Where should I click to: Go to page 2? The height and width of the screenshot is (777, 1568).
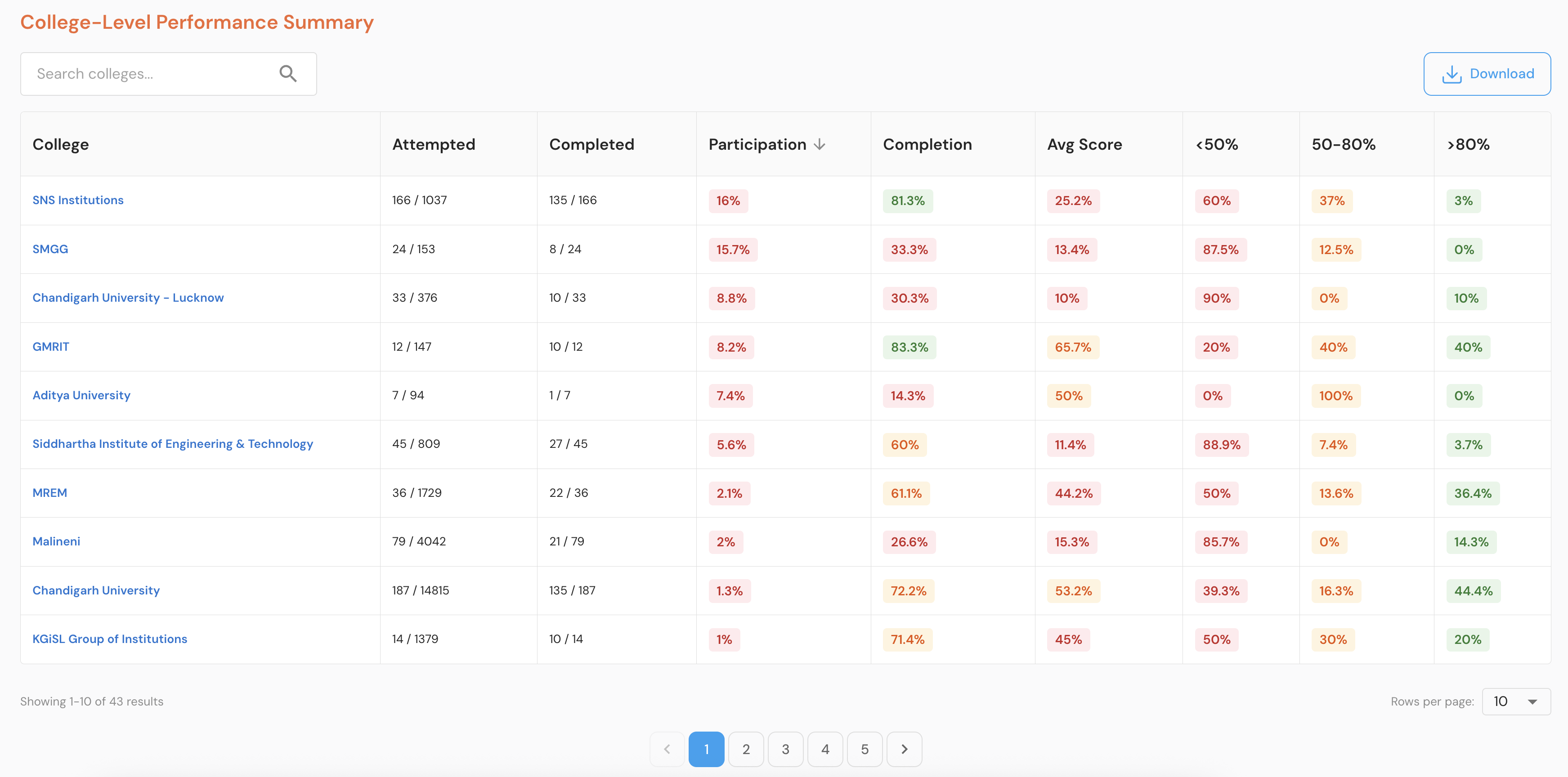point(746,749)
